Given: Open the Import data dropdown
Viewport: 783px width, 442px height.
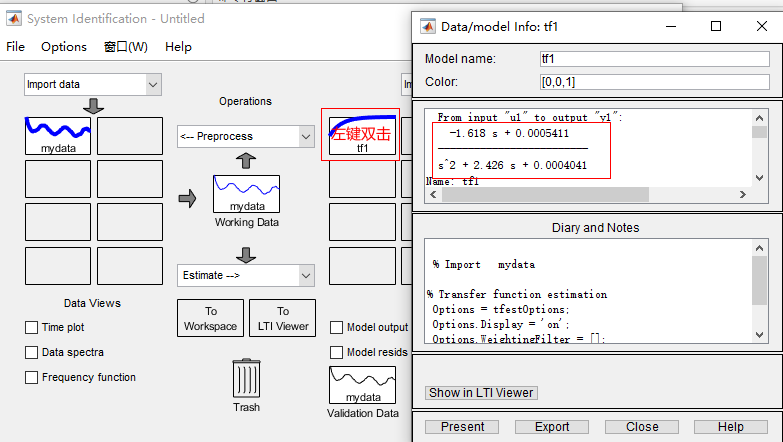Looking at the screenshot, I should point(92,85).
